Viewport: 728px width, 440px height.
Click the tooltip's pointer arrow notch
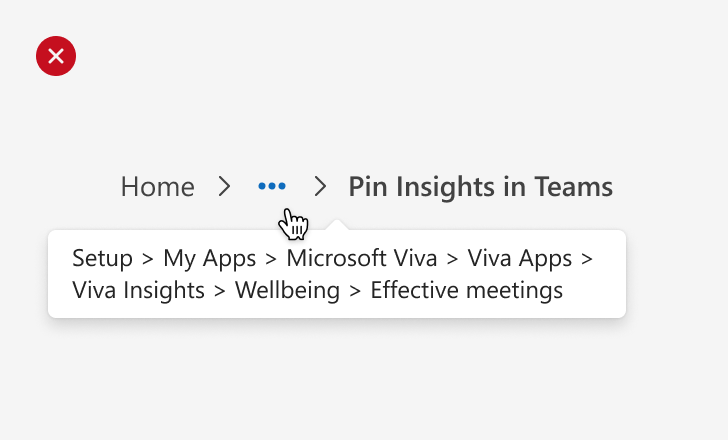tap(338, 225)
